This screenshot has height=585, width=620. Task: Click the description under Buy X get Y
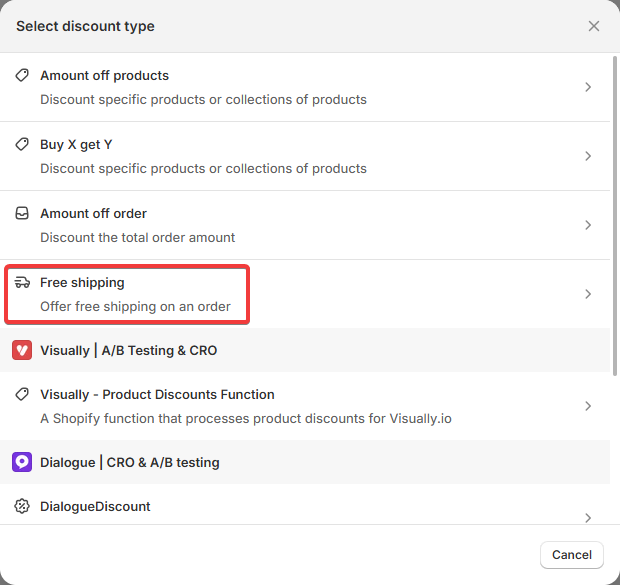click(204, 168)
